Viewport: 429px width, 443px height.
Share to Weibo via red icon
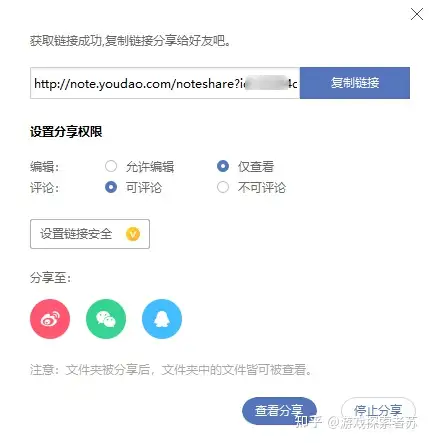pos(50,319)
